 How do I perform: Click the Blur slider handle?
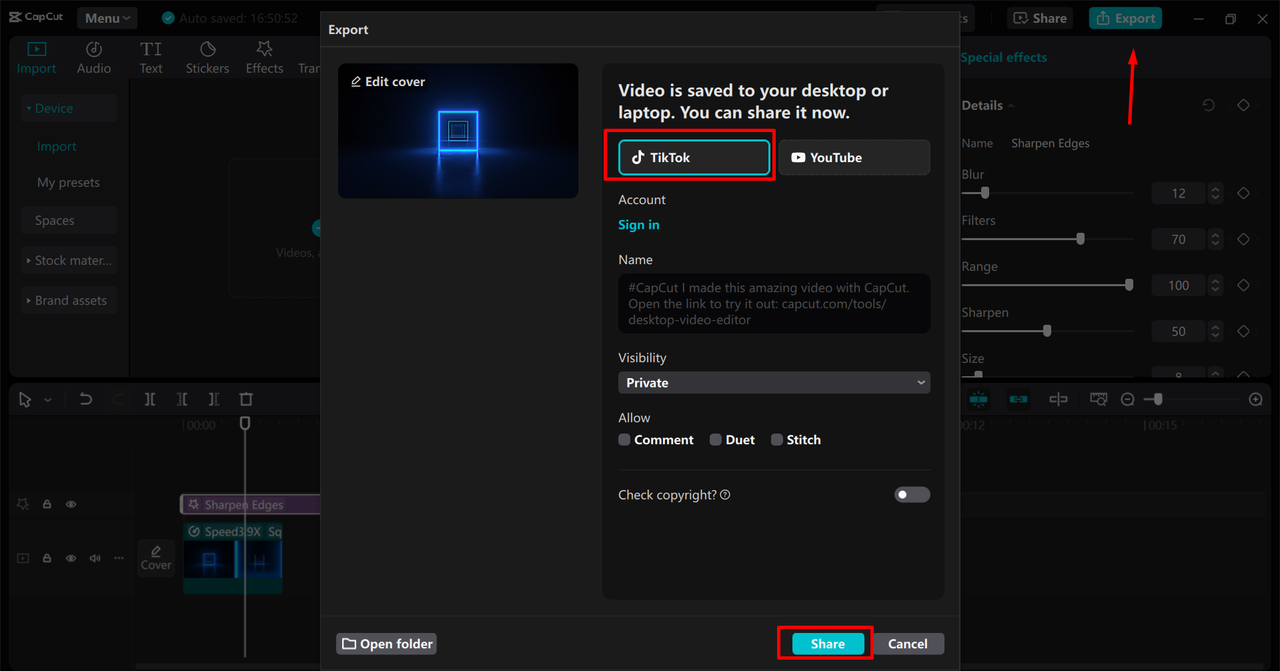point(985,193)
